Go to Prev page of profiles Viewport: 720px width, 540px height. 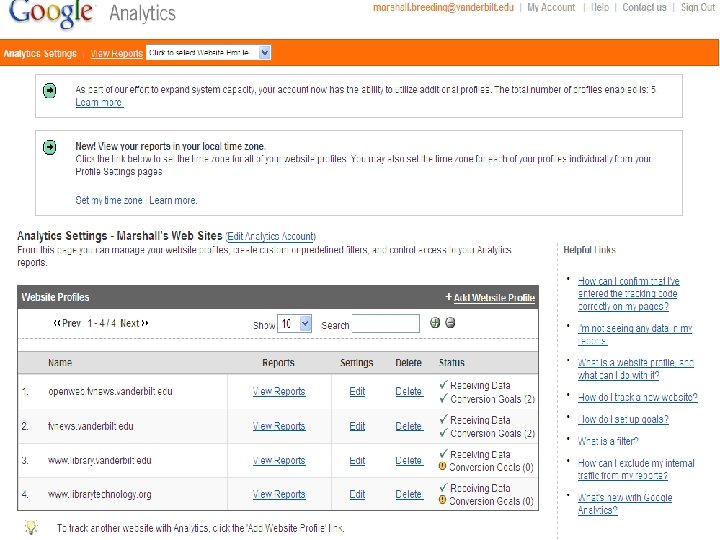tap(67, 323)
